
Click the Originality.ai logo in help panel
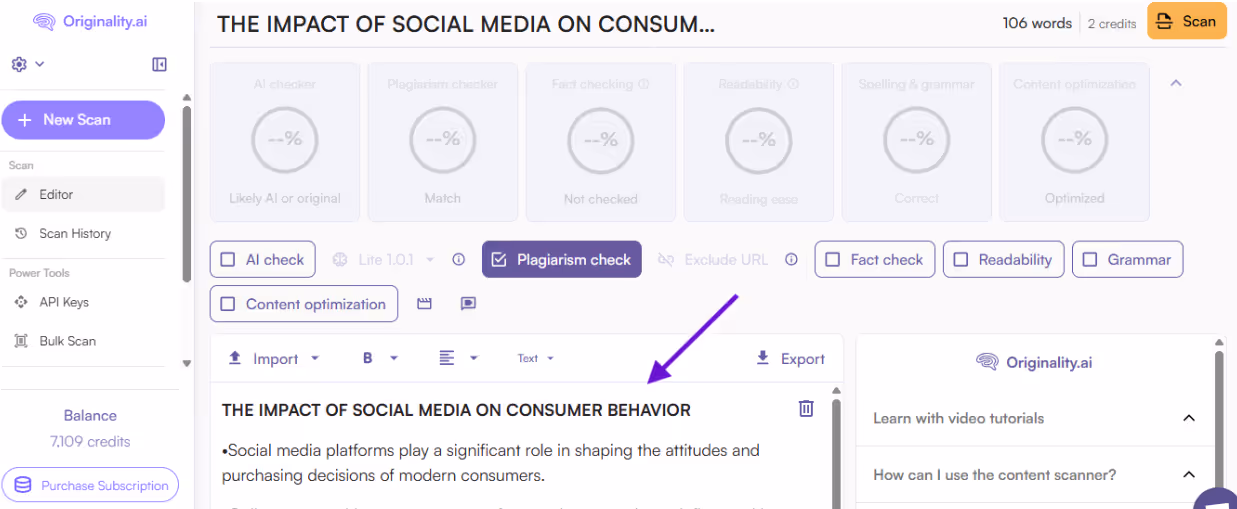point(1034,362)
